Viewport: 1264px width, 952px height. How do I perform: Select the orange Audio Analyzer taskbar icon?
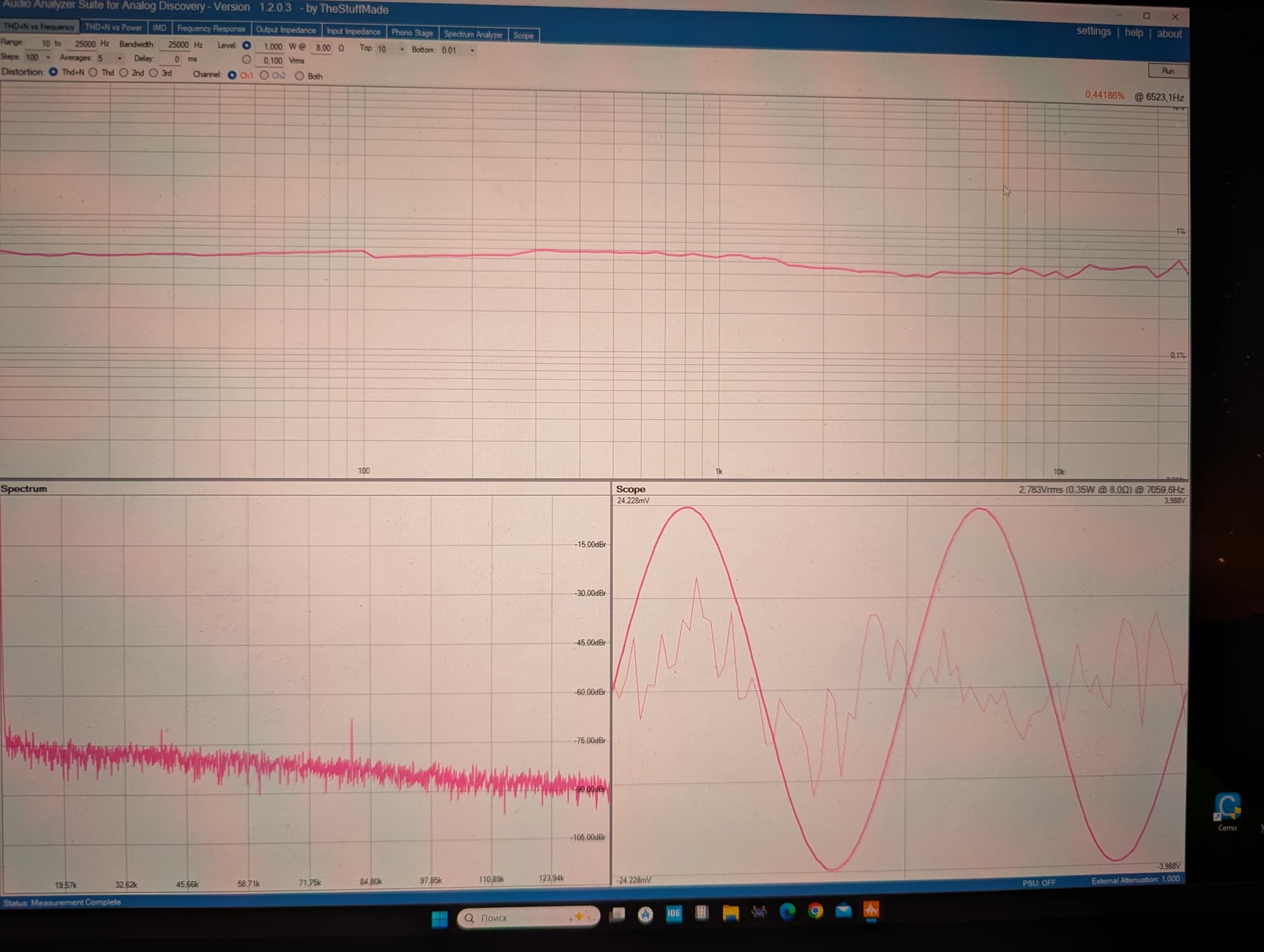[872, 911]
